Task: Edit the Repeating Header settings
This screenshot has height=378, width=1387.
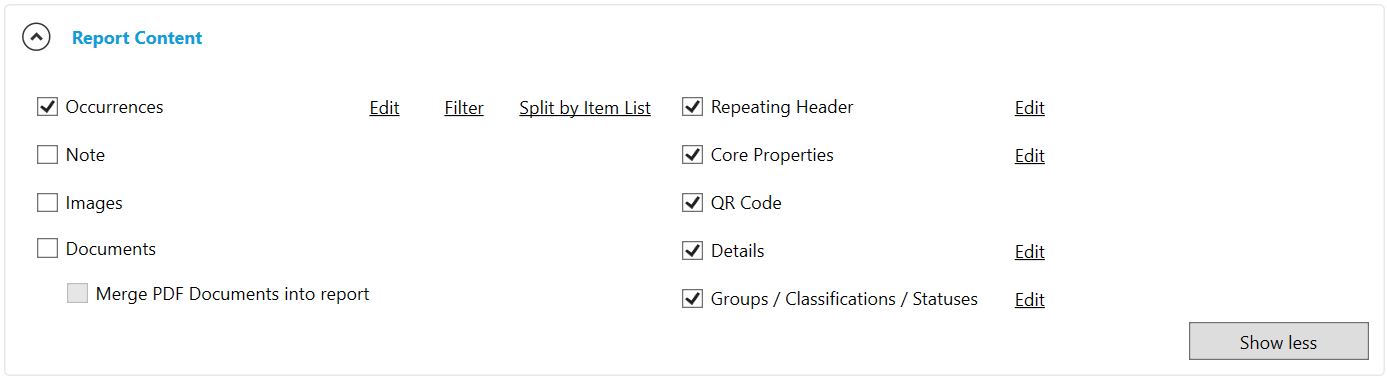Action: click(1029, 108)
